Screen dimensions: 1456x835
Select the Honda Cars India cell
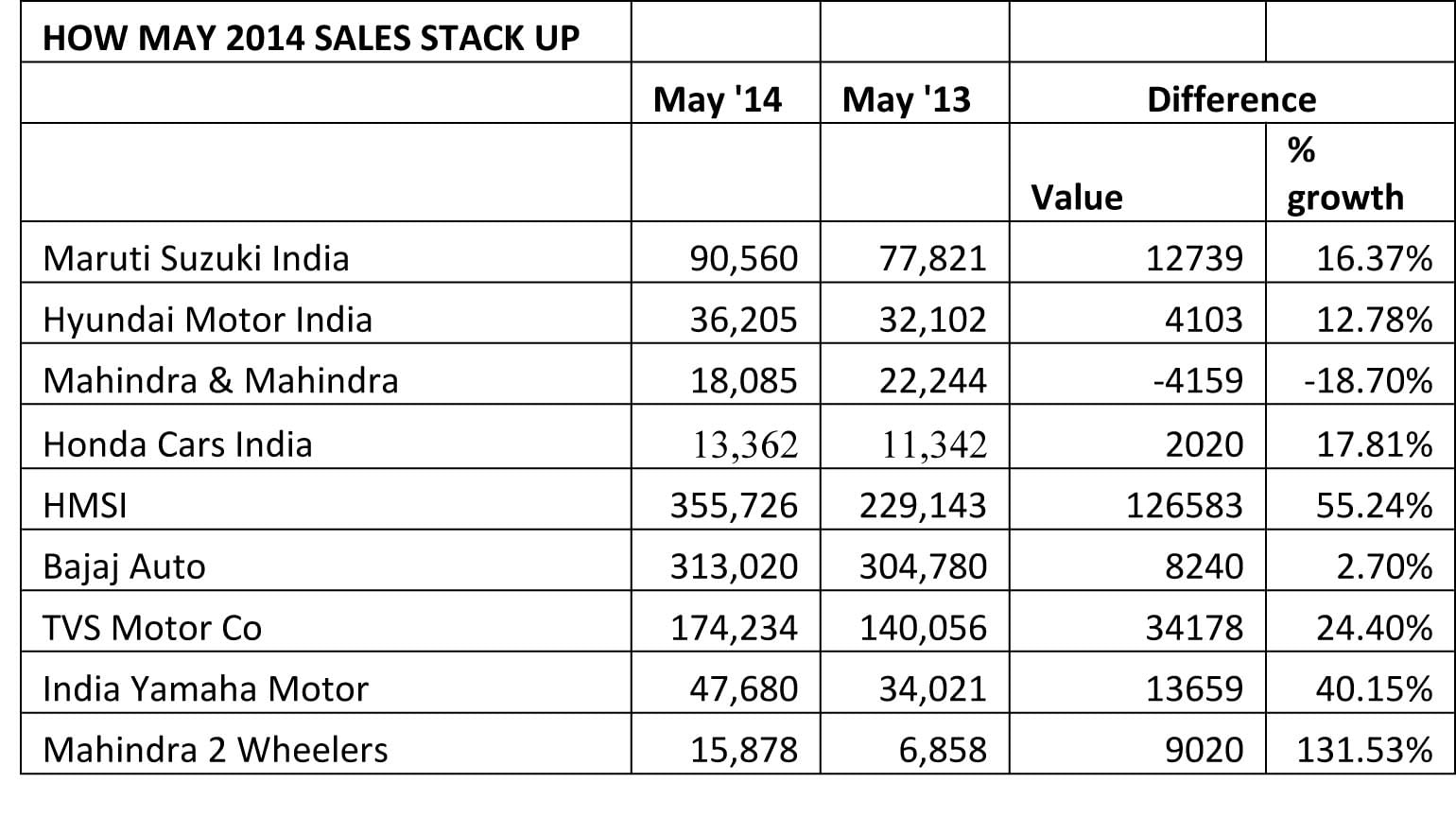178,444
